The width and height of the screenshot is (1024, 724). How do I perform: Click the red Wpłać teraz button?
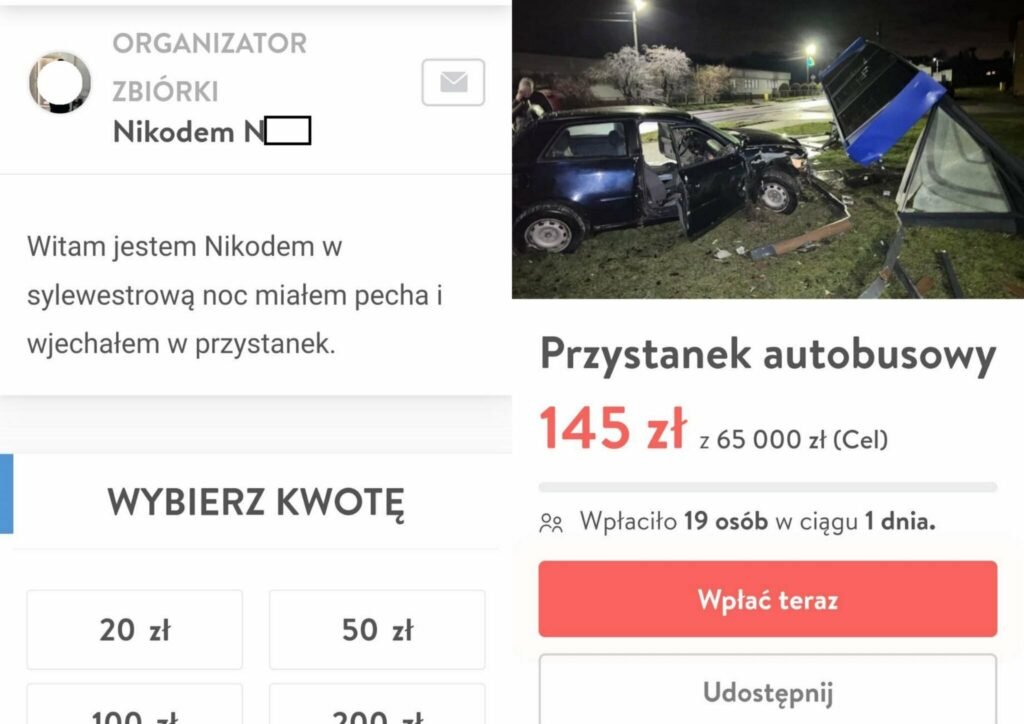pos(767,599)
